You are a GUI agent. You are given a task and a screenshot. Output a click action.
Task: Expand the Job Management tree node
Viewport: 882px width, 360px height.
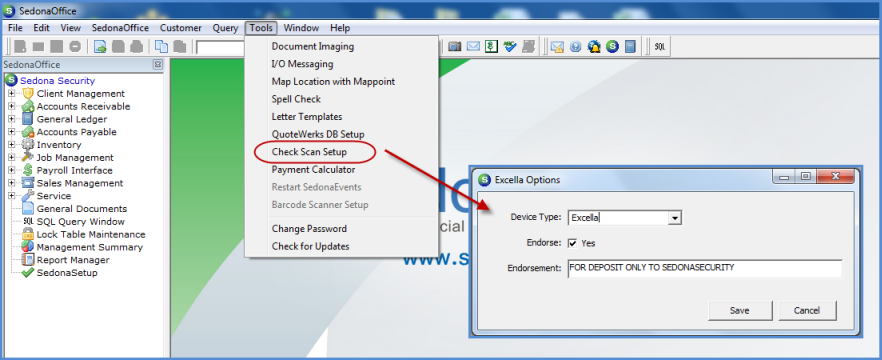(11, 158)
